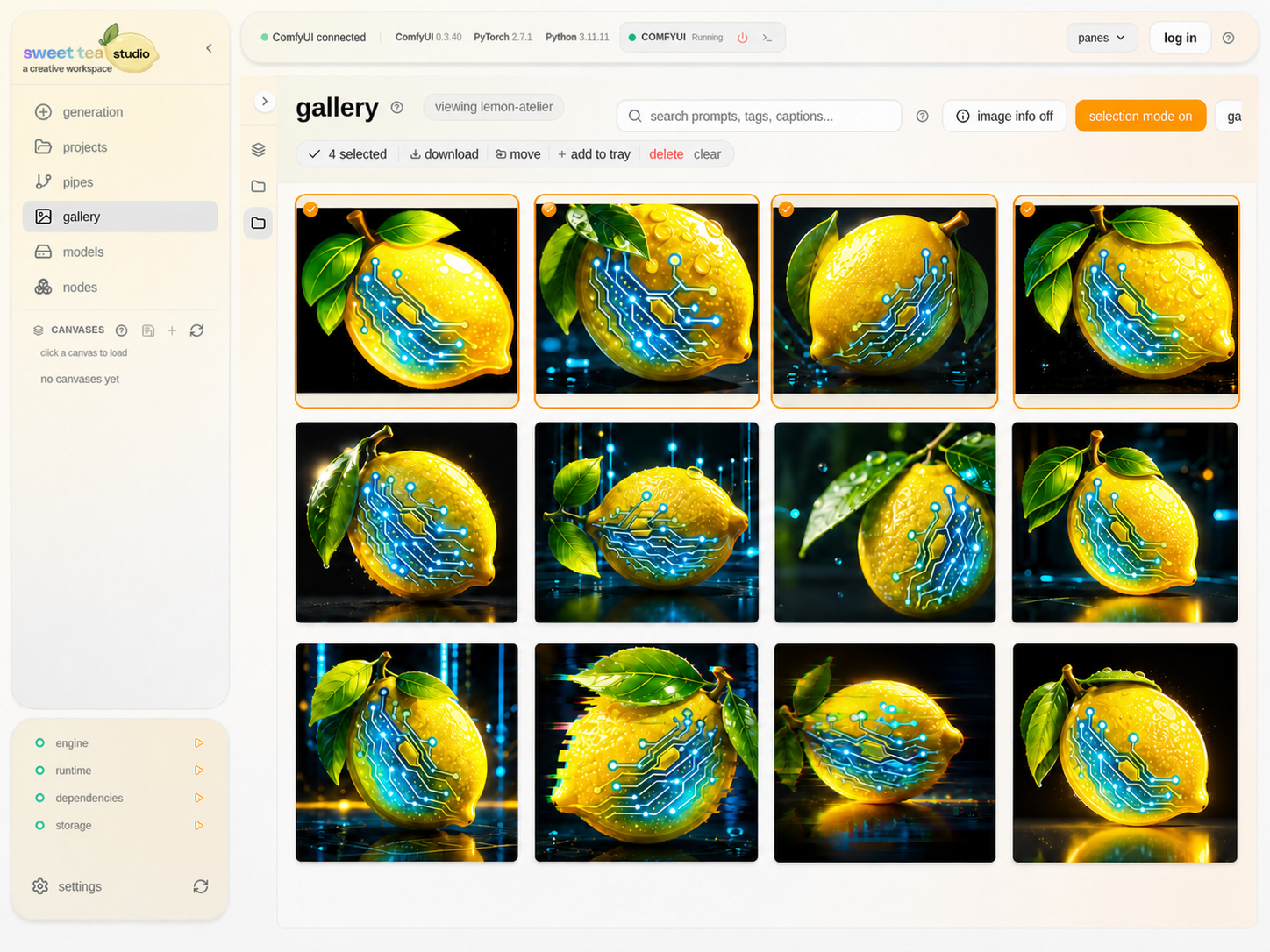The height and width of the screenshot is (952, 1270).
Task: Click the highlighted folder icon in gallery rail
Action: (x=258, y=224)
